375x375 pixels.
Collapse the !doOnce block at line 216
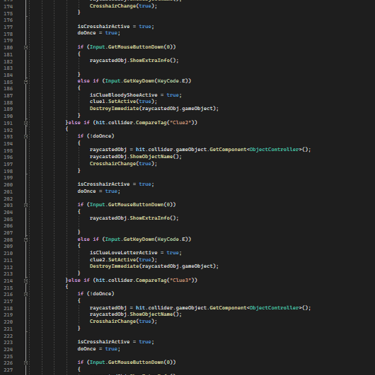pos(26,294)
